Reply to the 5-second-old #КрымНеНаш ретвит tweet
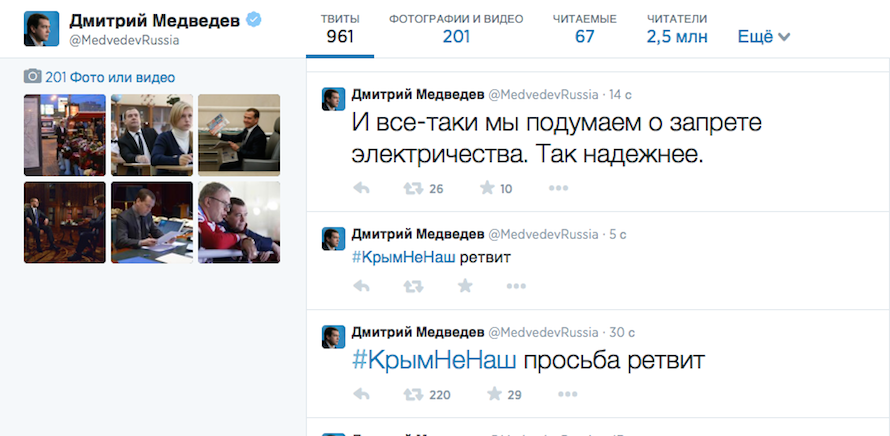 point(362,286)
